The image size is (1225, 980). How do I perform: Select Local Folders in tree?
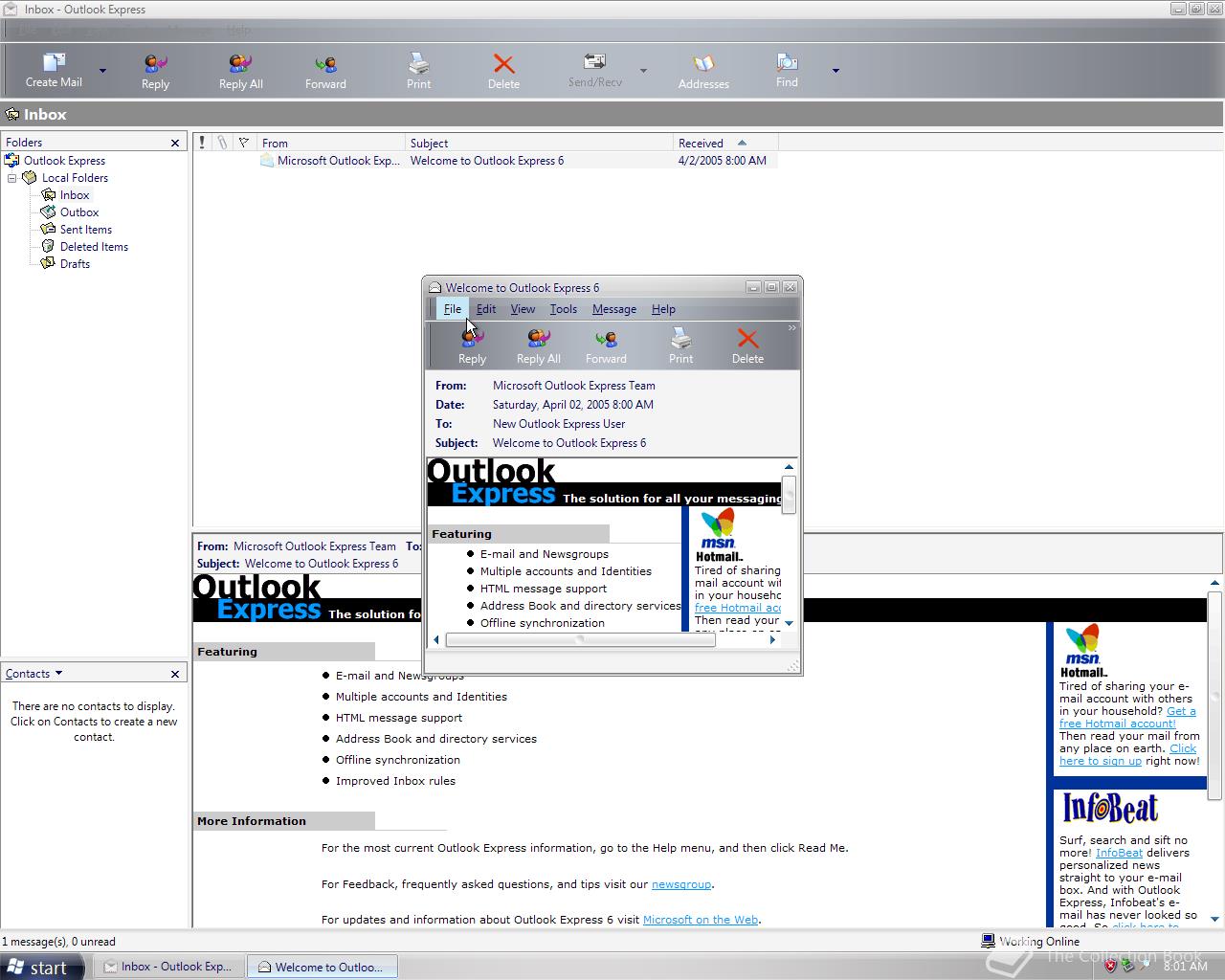[75, 178]
